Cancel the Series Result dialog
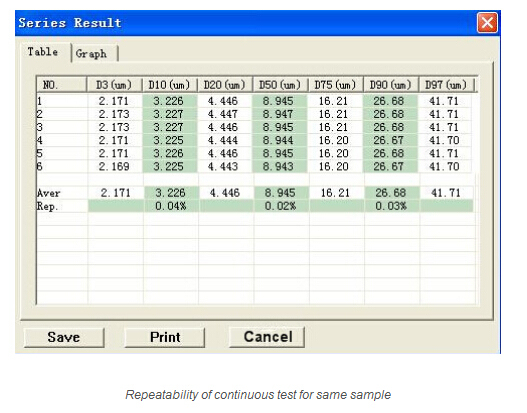Image resolution: width=527 pixels, height=413 pixels. click(267, 337)
